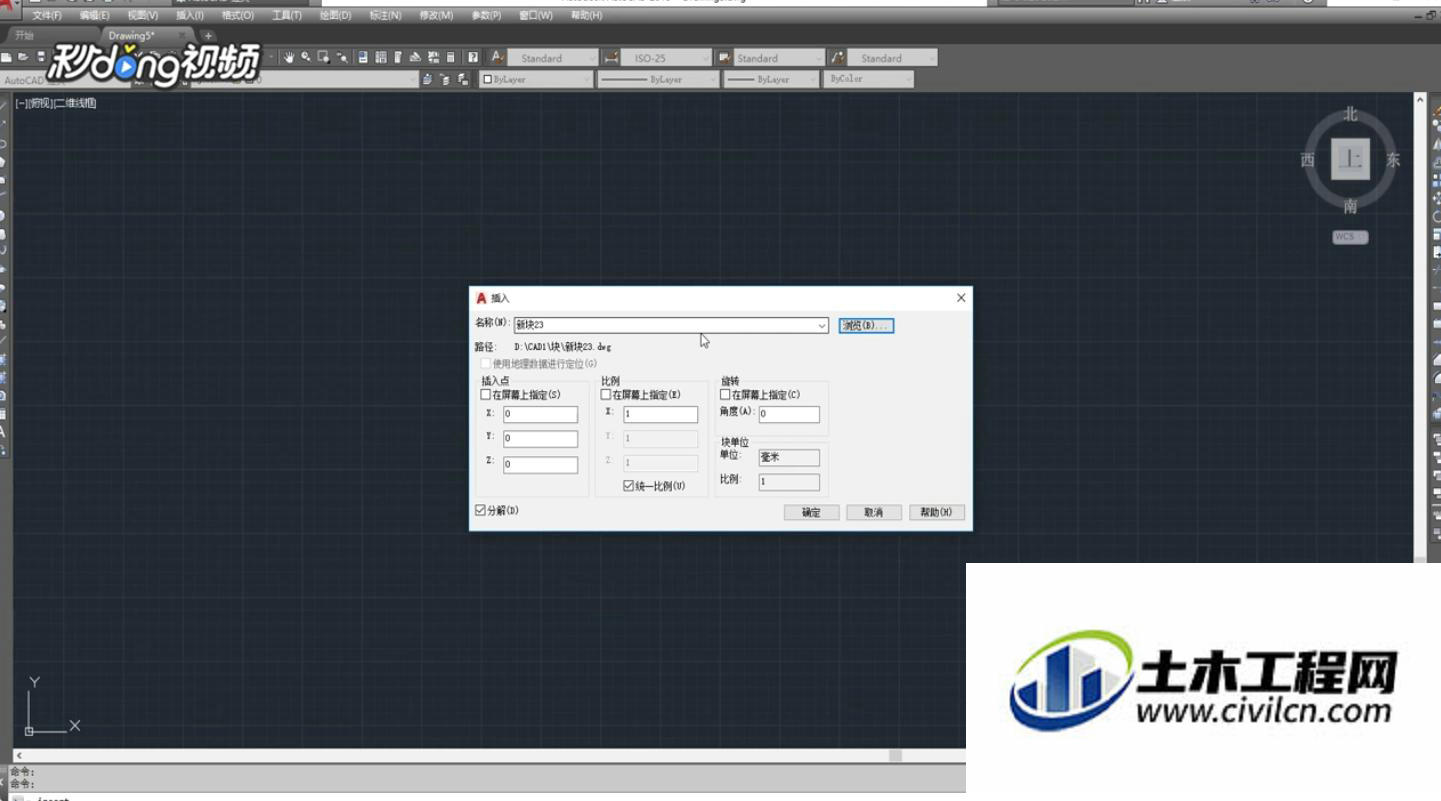Open the 文件(F) menu
1441x801 pixels.
pos(46,16)
